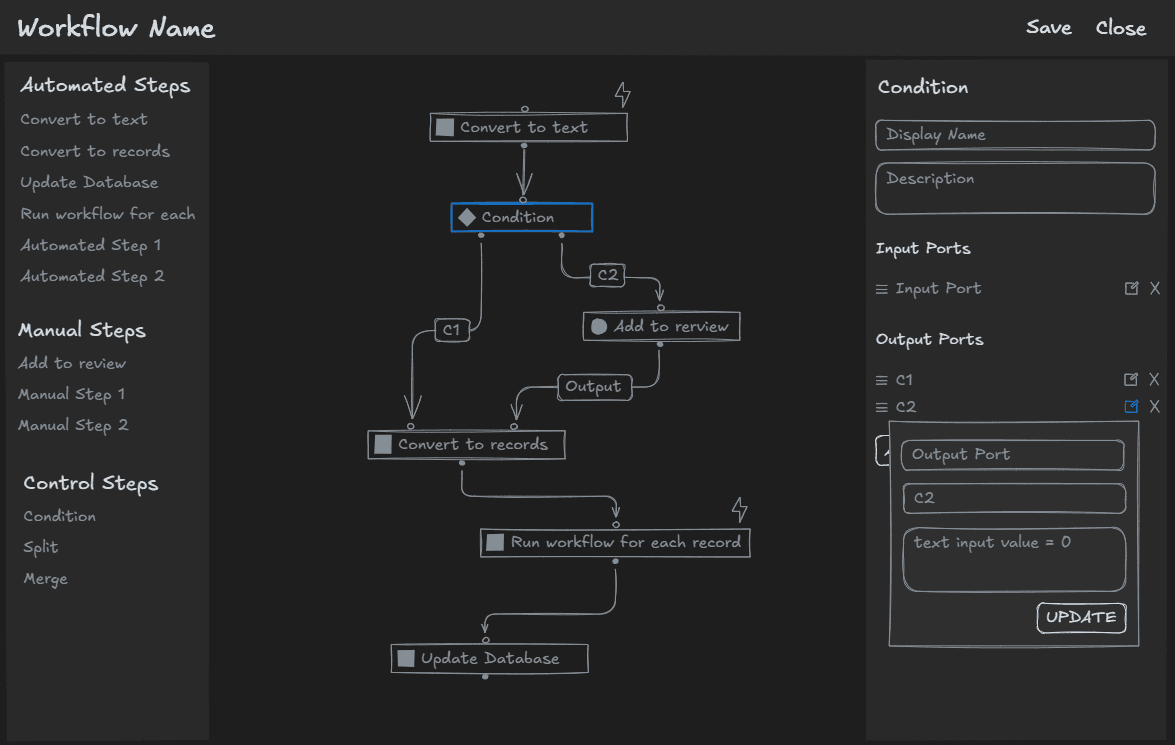Click inside the Description text box

point(1014,188)
